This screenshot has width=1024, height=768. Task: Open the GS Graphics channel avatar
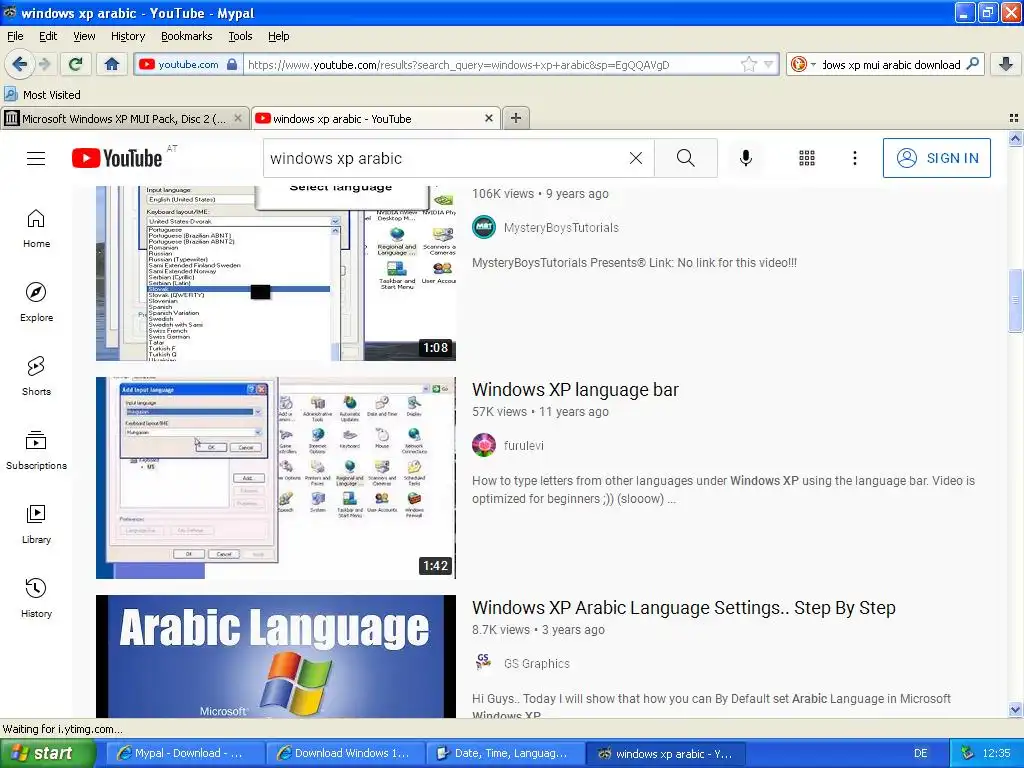point(484,664)
